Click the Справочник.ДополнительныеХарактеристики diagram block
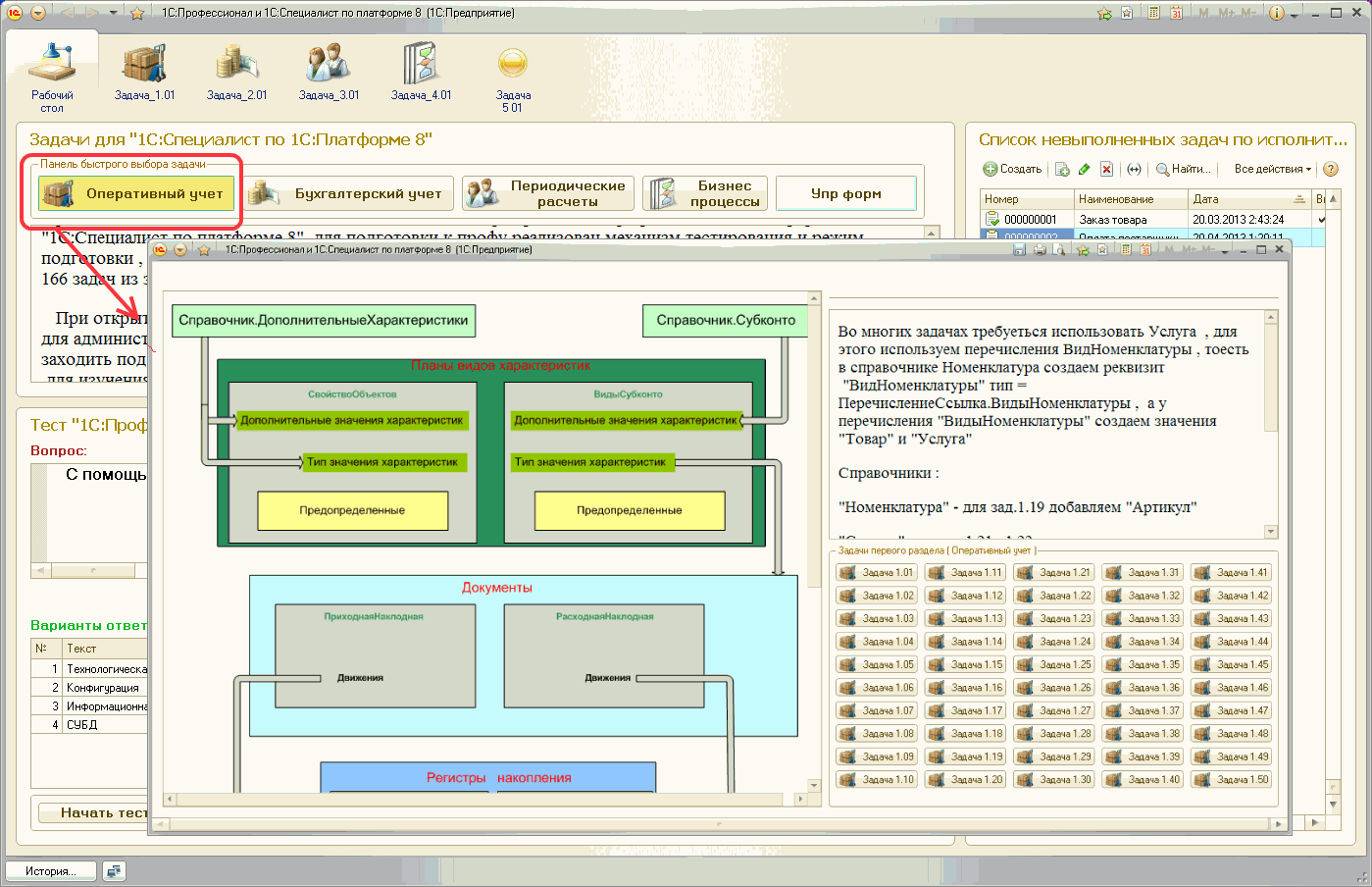The width and height of the screenshot is (1372, 887). click(324, 321)
